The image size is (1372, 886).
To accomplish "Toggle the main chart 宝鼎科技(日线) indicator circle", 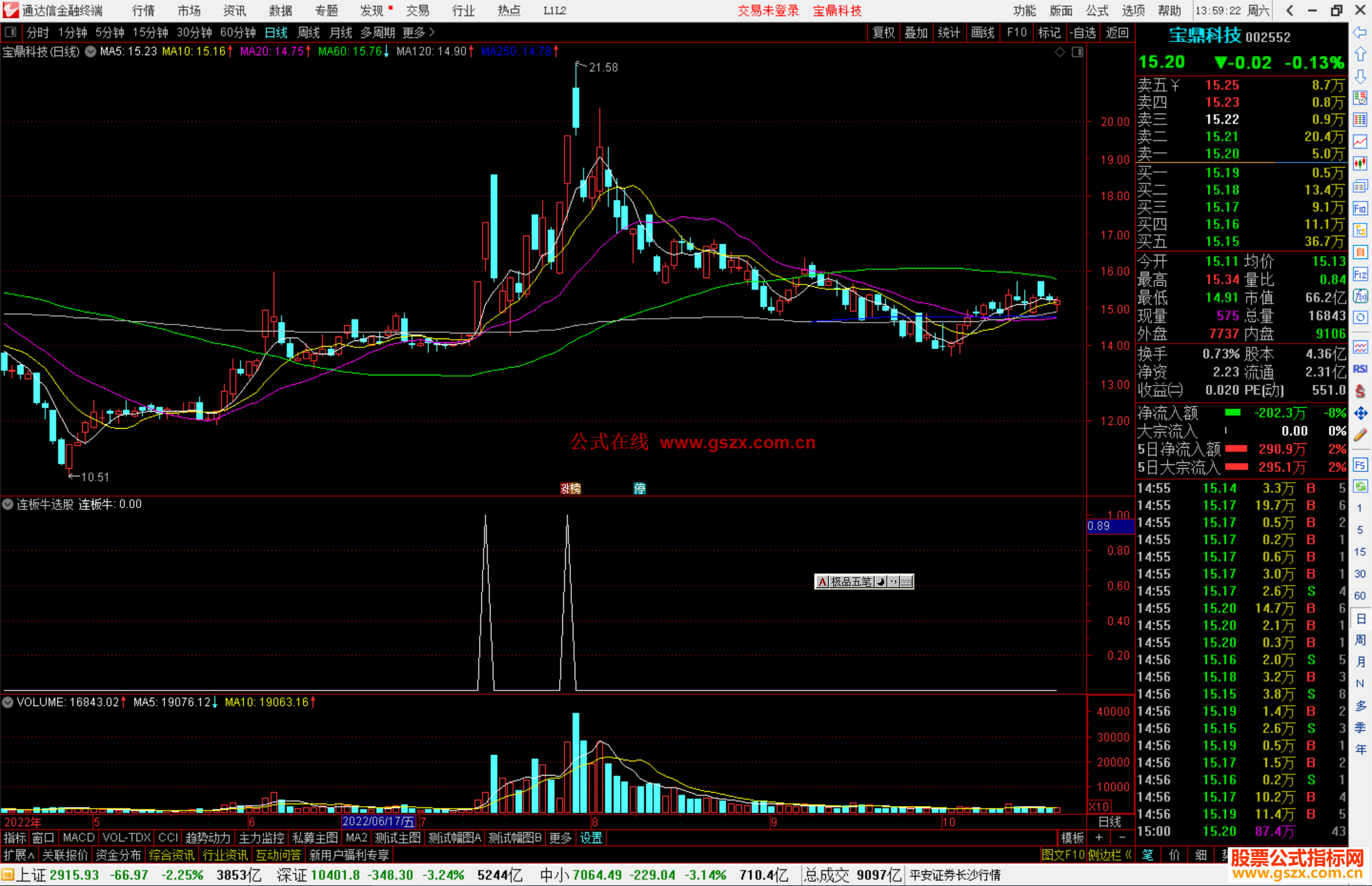I will pyautogui.click(x=91, y=51).
